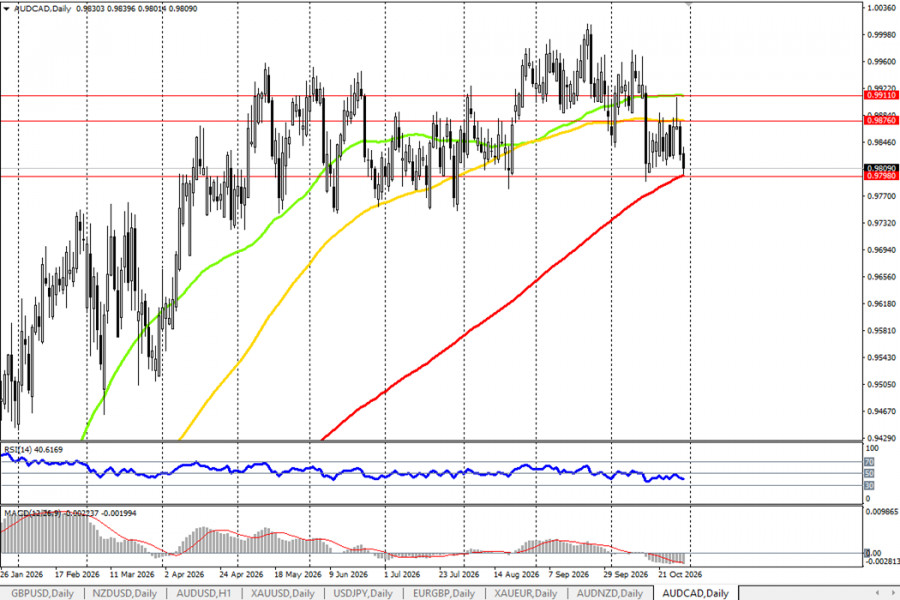
Task: Click the 1.00360 price scale value
Action: pos(881,7)
